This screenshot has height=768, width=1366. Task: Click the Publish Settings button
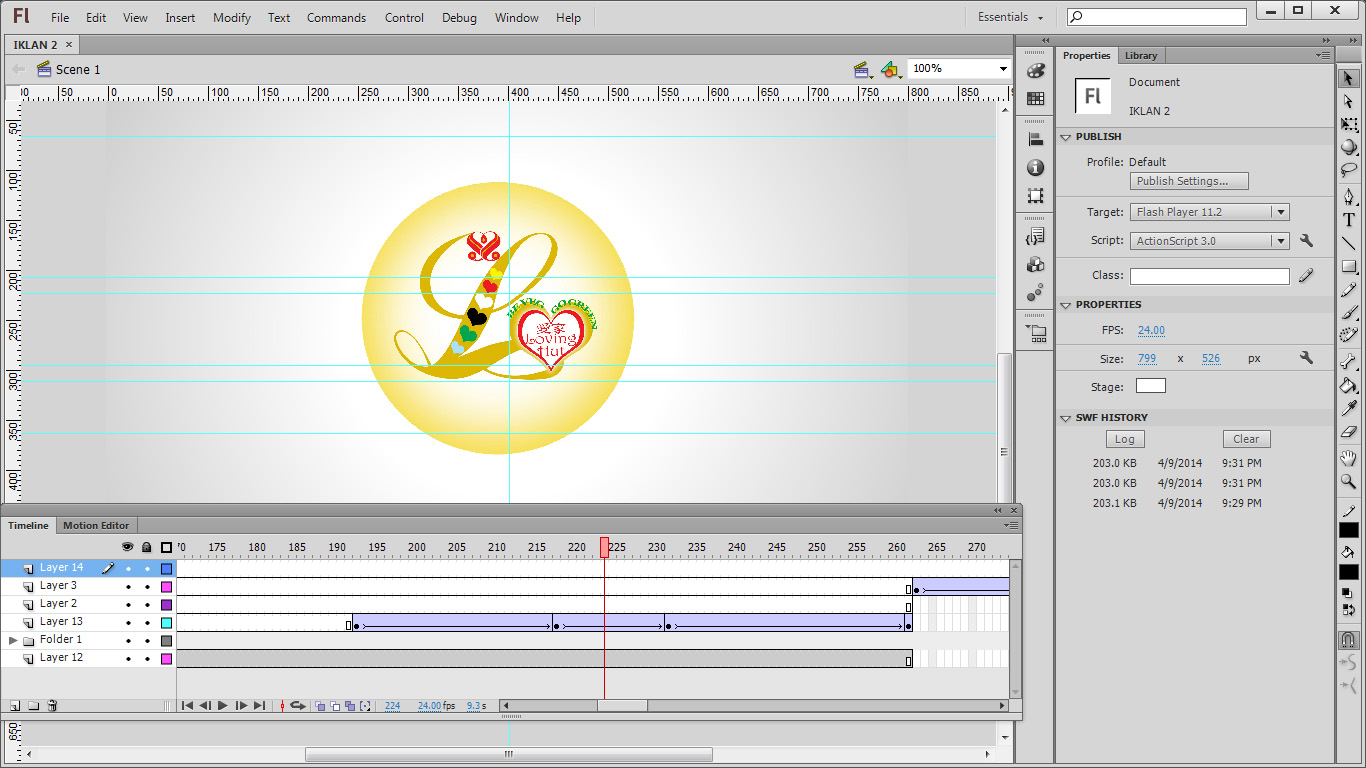[1189, 181]
